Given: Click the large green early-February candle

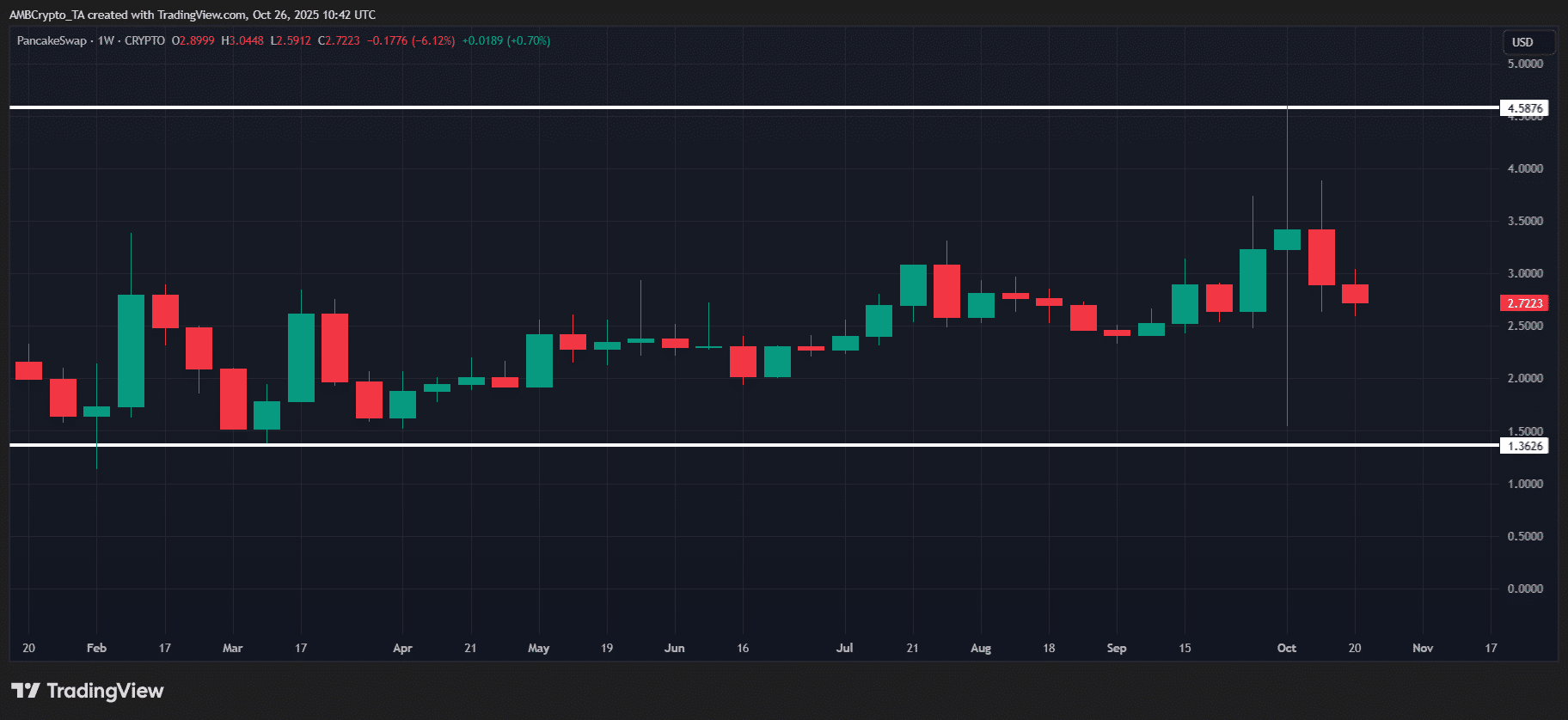Looking at the screenshot, I should [x=131, y=351].
